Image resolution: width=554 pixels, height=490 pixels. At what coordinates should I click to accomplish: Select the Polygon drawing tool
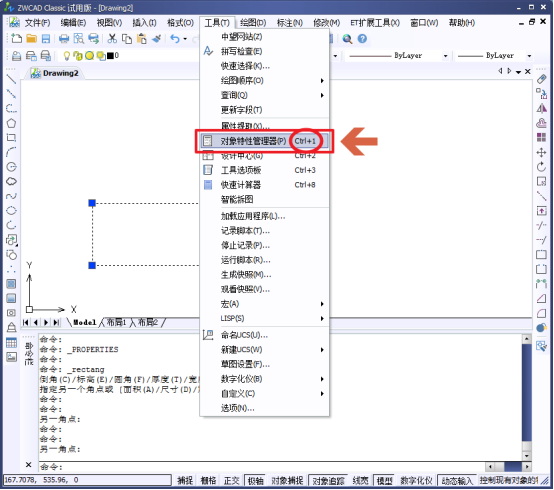pyautogui.click(x=11, y=123)
